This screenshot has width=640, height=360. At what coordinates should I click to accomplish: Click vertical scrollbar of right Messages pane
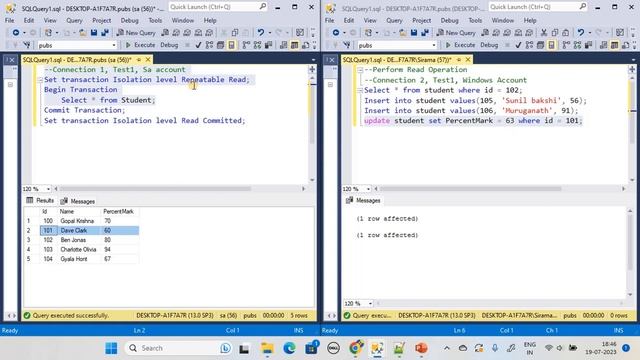click(630, 253)
